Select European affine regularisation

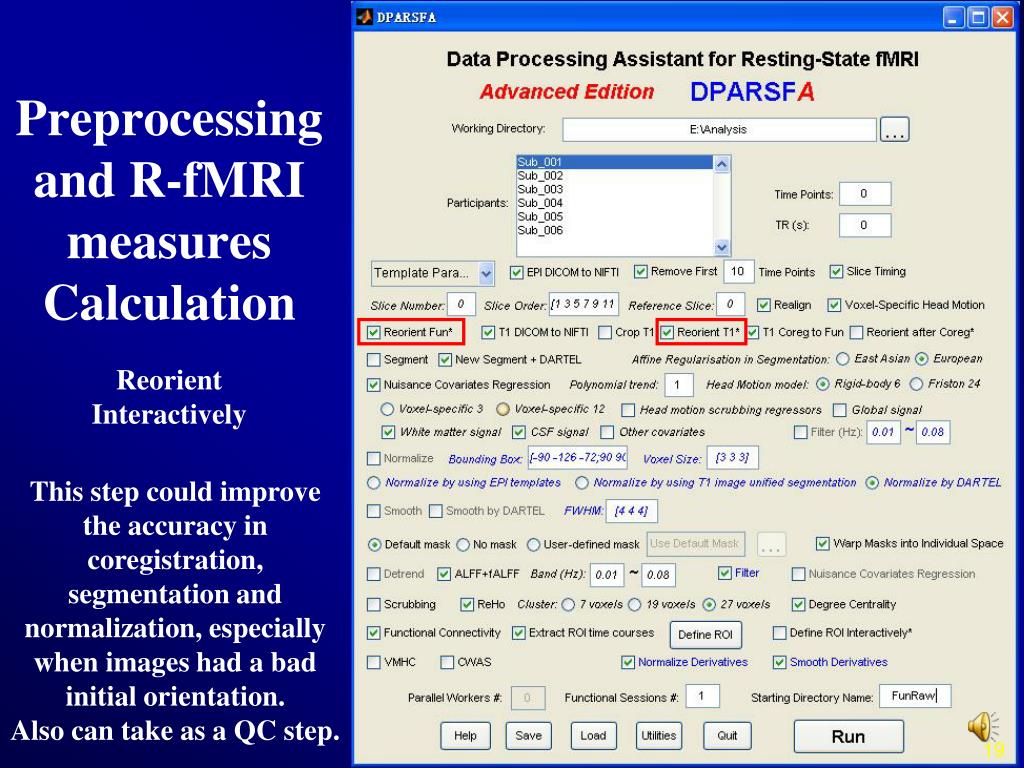[921, 359]
